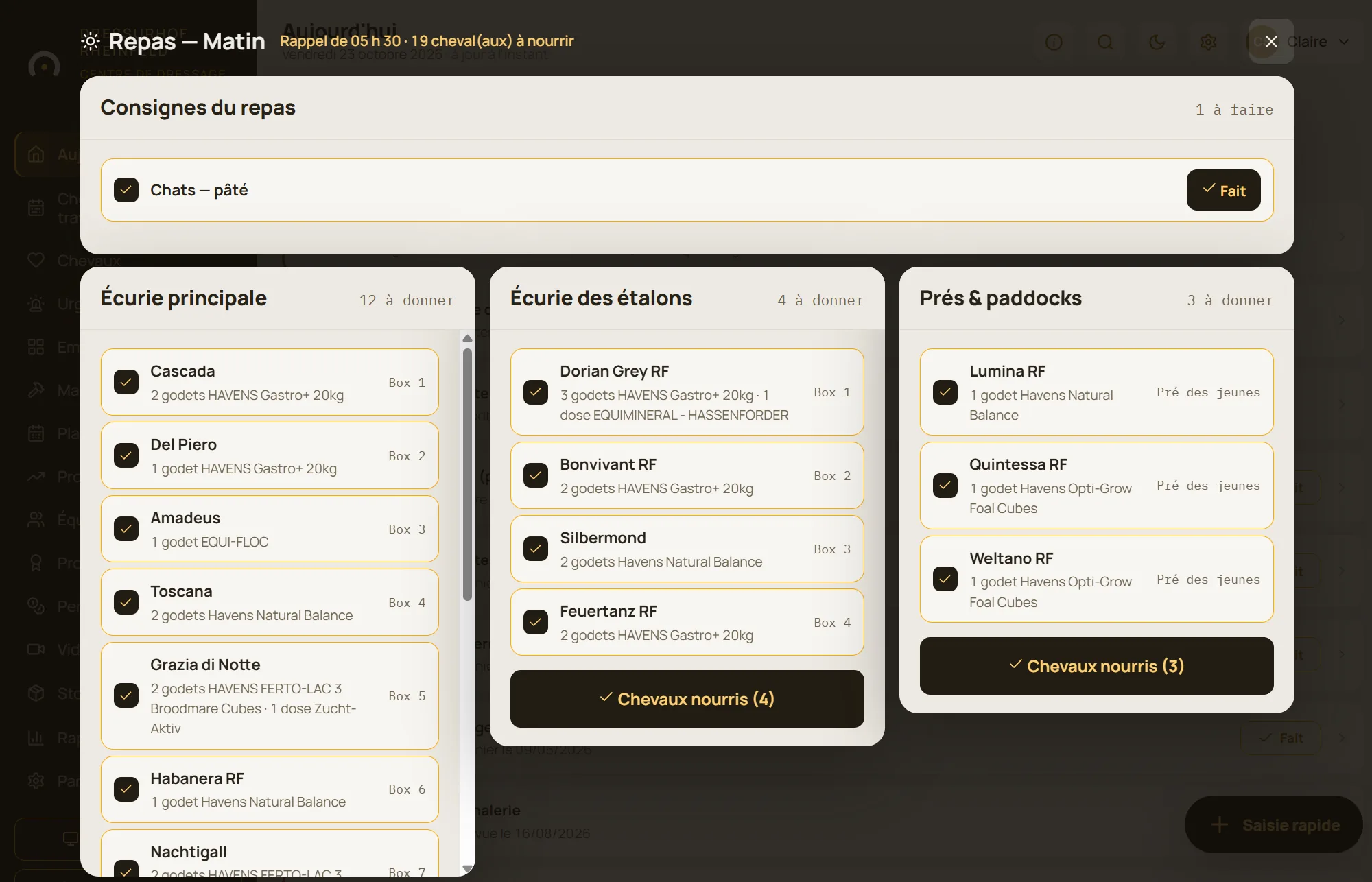
Task: Toggle Amadeus checkbox
Action: coord(126,529)
